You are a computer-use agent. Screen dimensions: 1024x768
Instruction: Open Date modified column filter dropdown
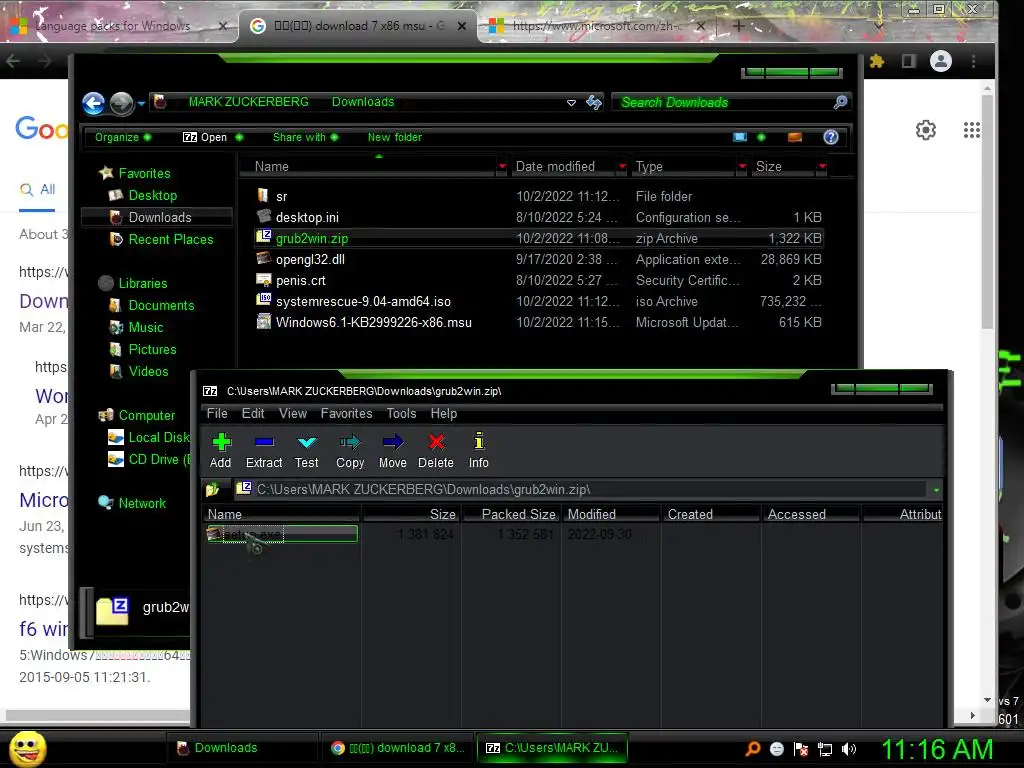pos(622,167)
